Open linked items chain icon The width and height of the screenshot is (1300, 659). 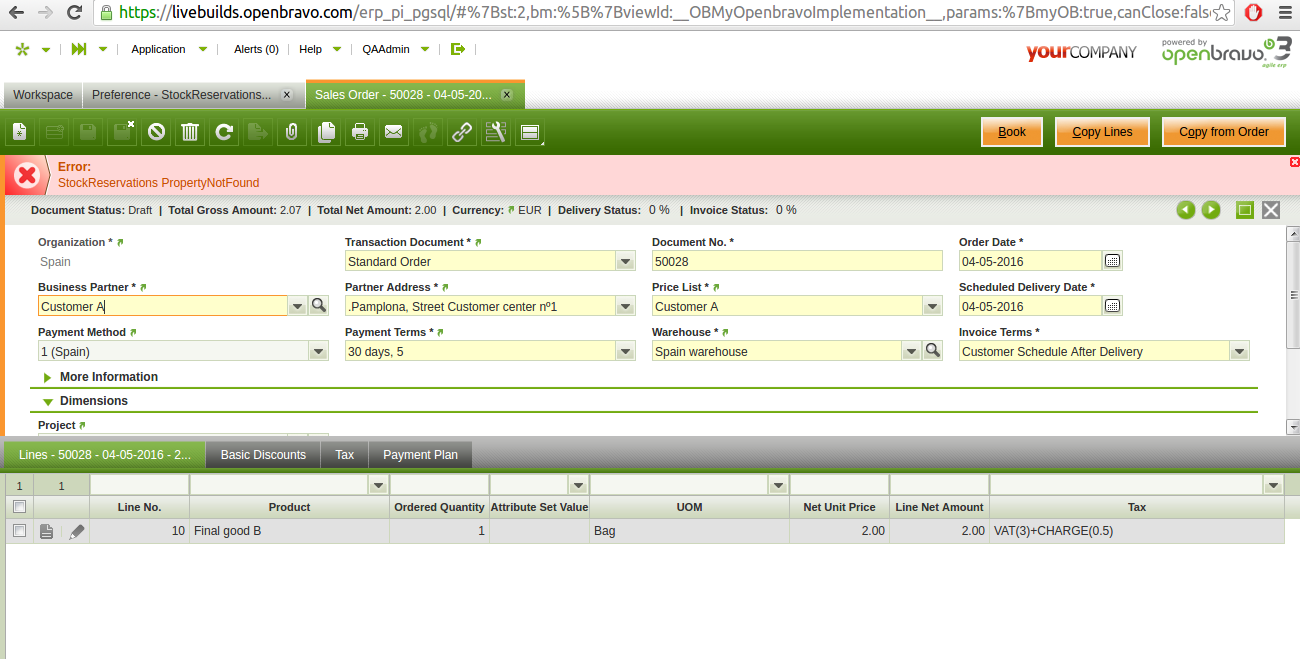tap(462, 132)
